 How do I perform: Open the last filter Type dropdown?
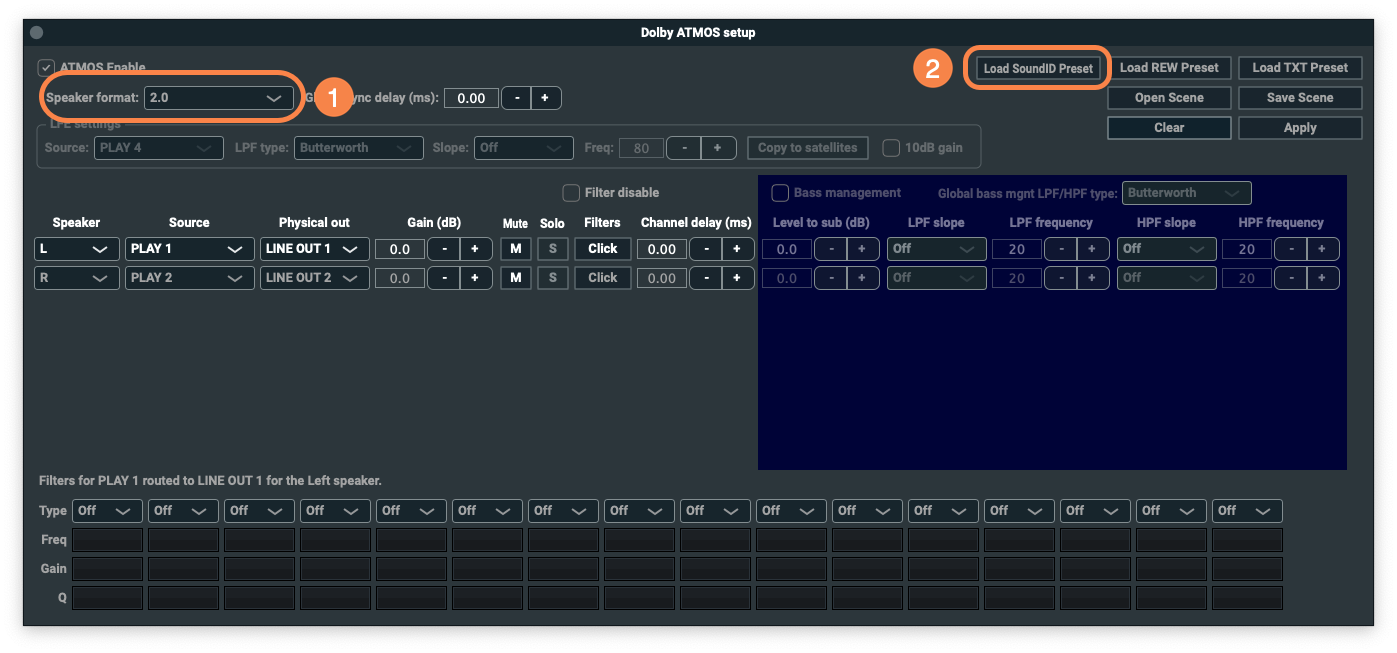[1247, 511]
